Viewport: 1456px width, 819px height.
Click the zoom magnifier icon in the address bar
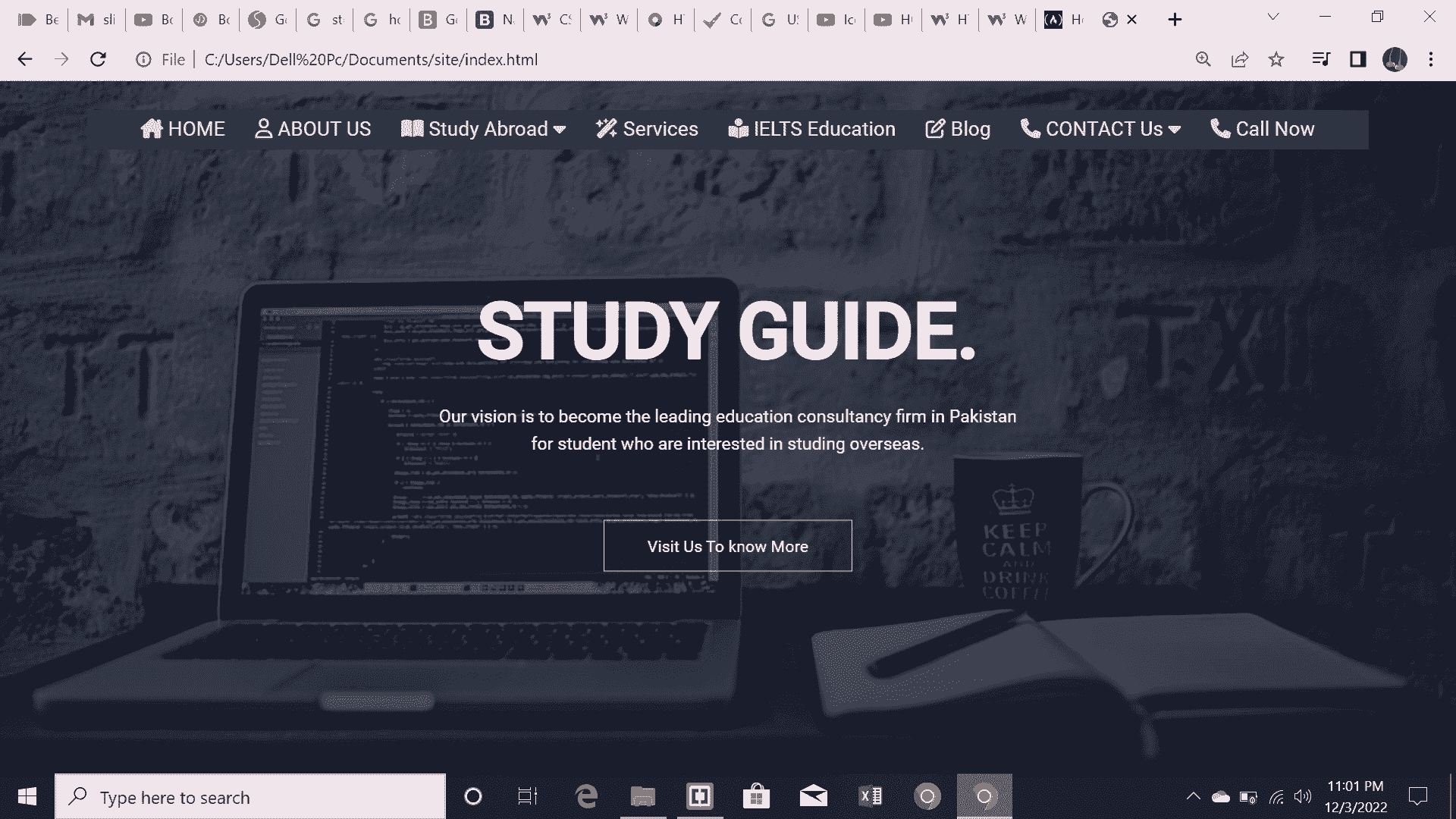click(1203, 59)
